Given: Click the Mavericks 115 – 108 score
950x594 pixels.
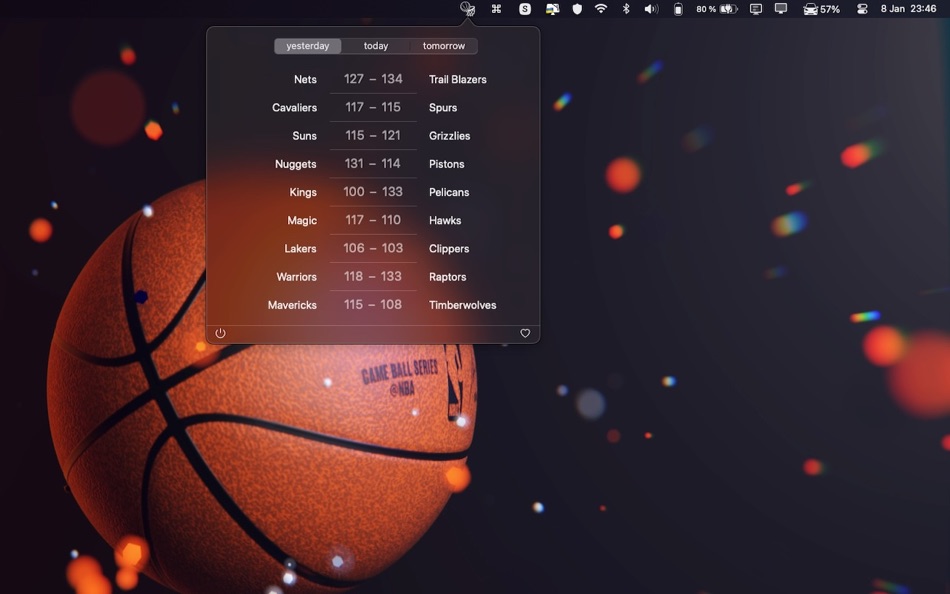Looking at the screenshot, I should tap(373, 304).
